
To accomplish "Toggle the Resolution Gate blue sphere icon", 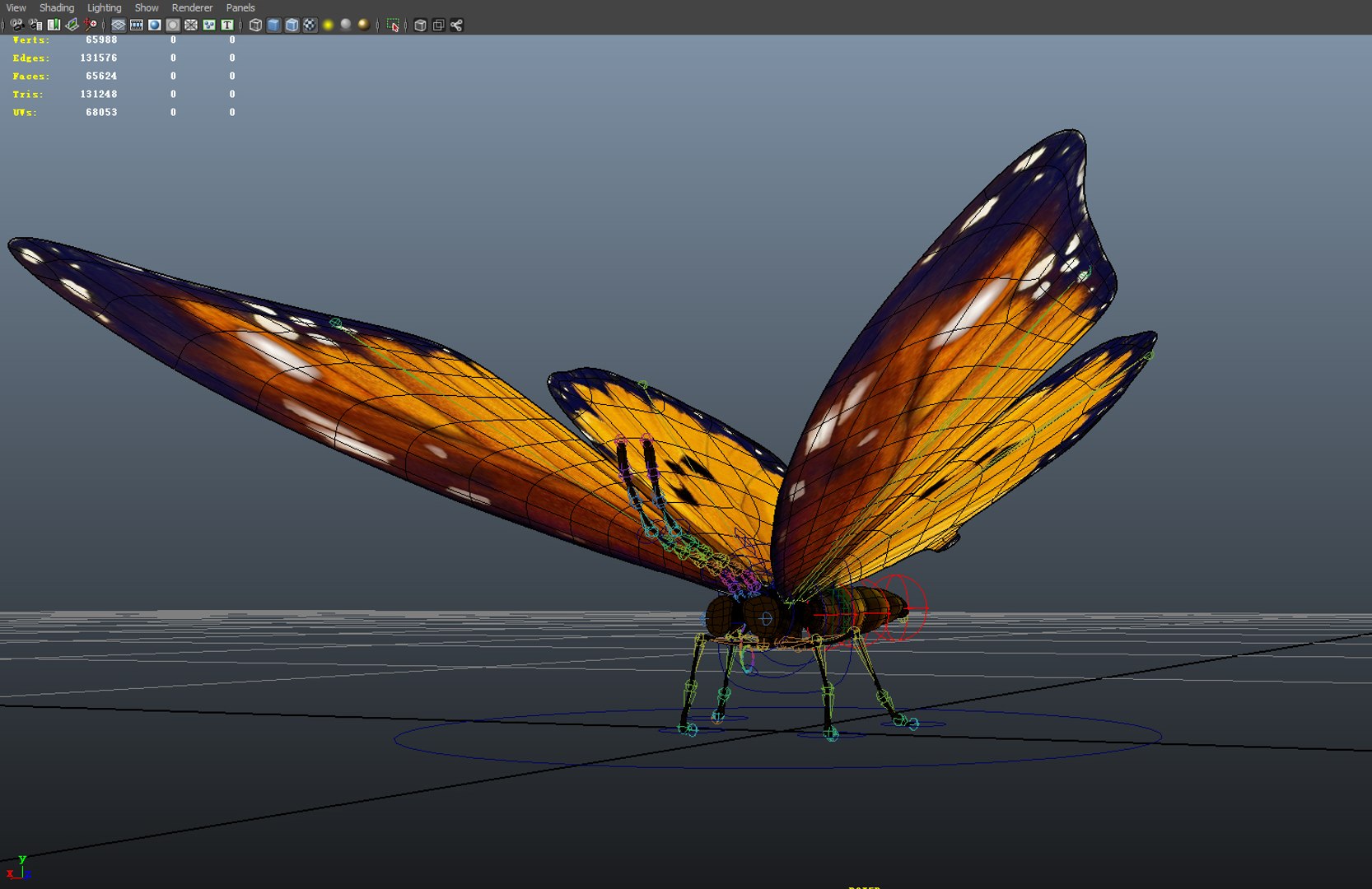I will [154, 25].
